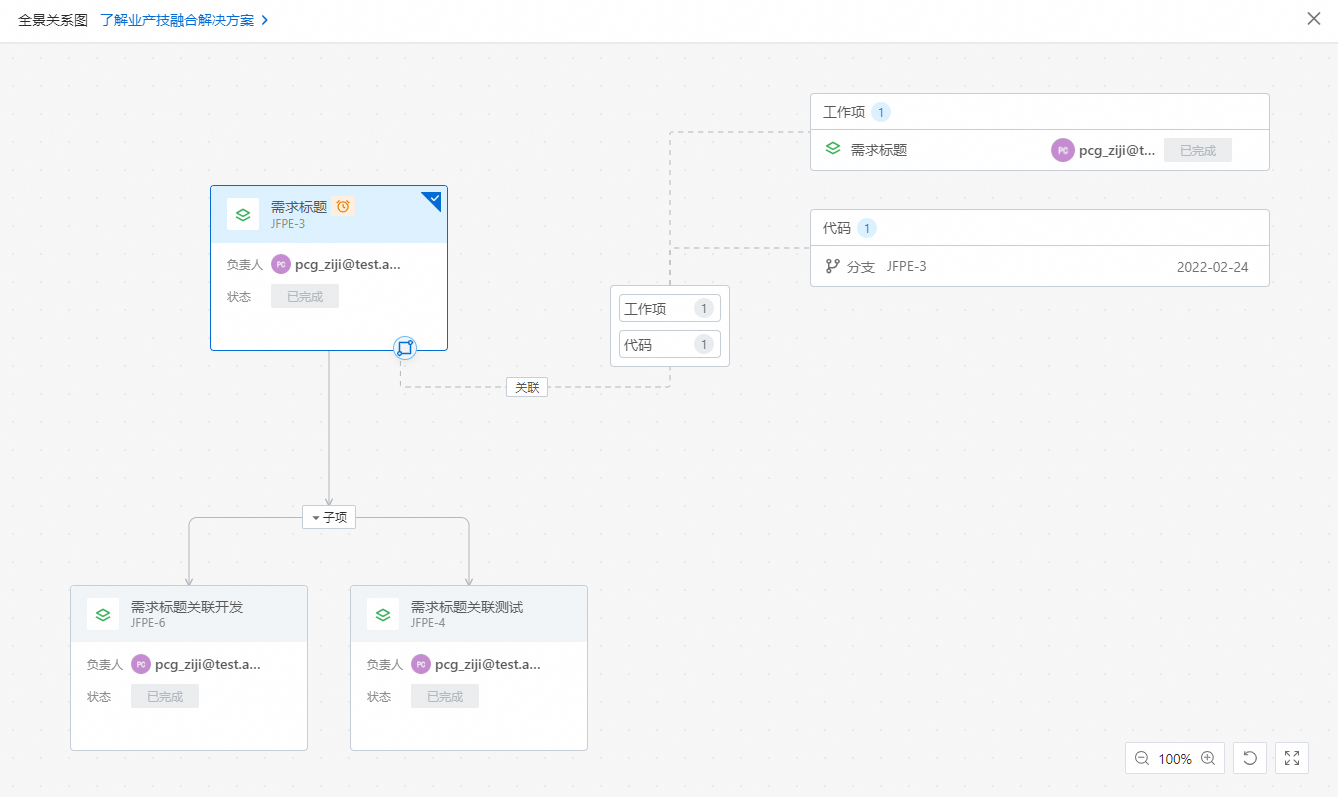1338x797 pixels.
Task: Zoom in with the plus magnifier
Action: (x=1208, y=759)
